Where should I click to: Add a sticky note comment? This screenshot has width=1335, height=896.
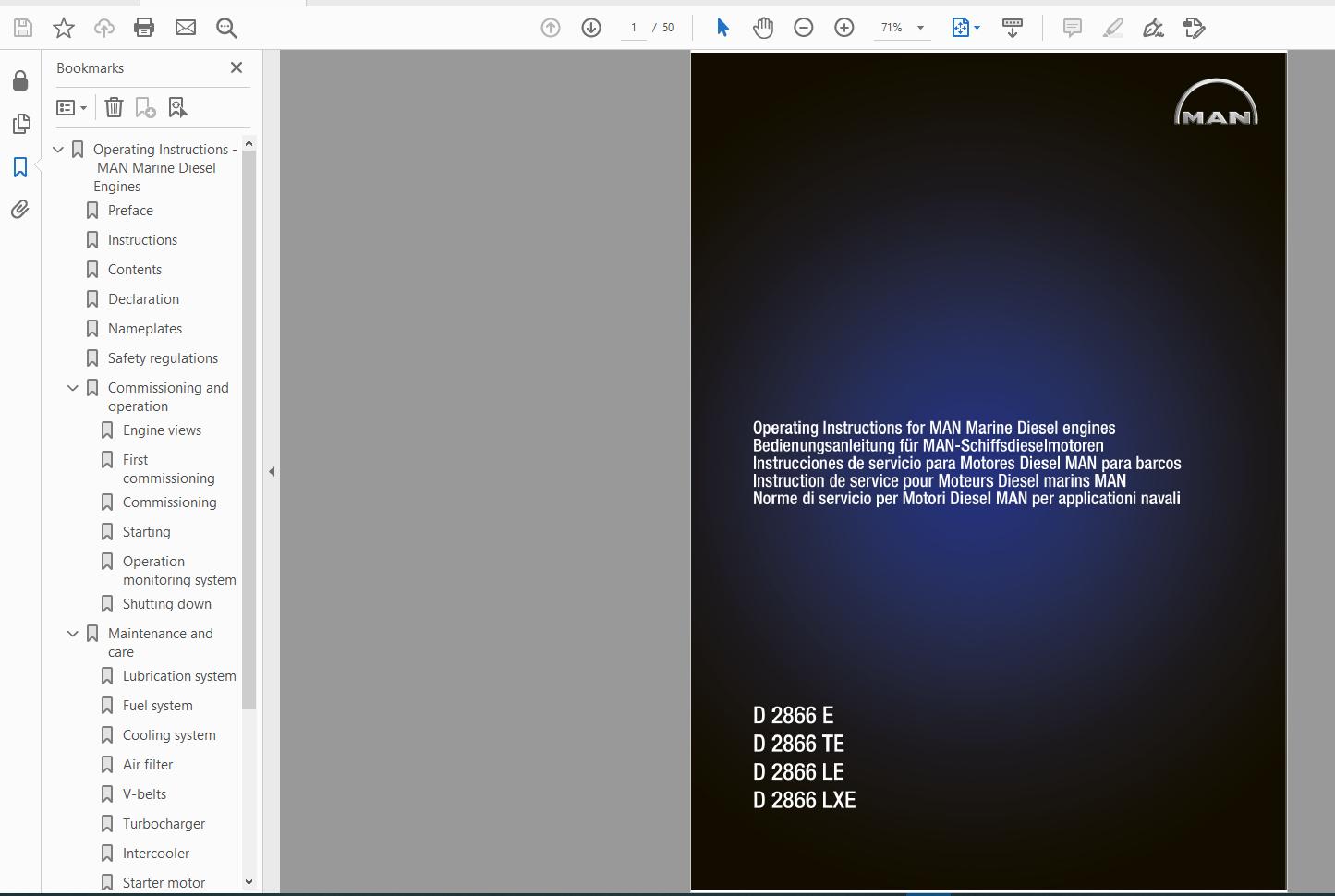point(1073,28)
